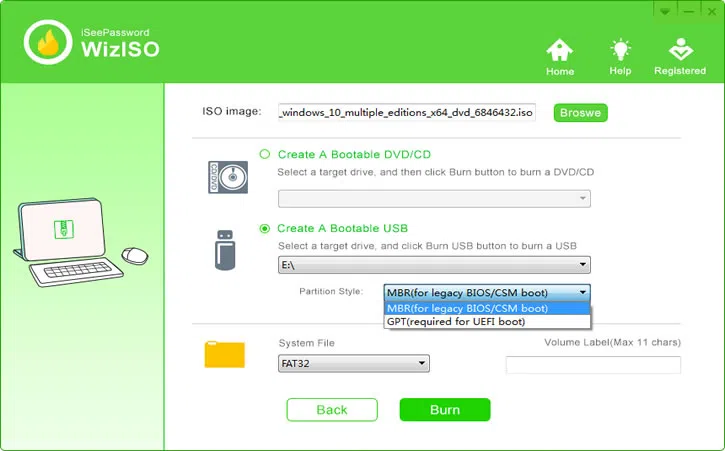Image resolution: width=725 pixels, height=451 pixels.
Task: Select Create A Bootable USB option
Action: (x=265, y=228)
